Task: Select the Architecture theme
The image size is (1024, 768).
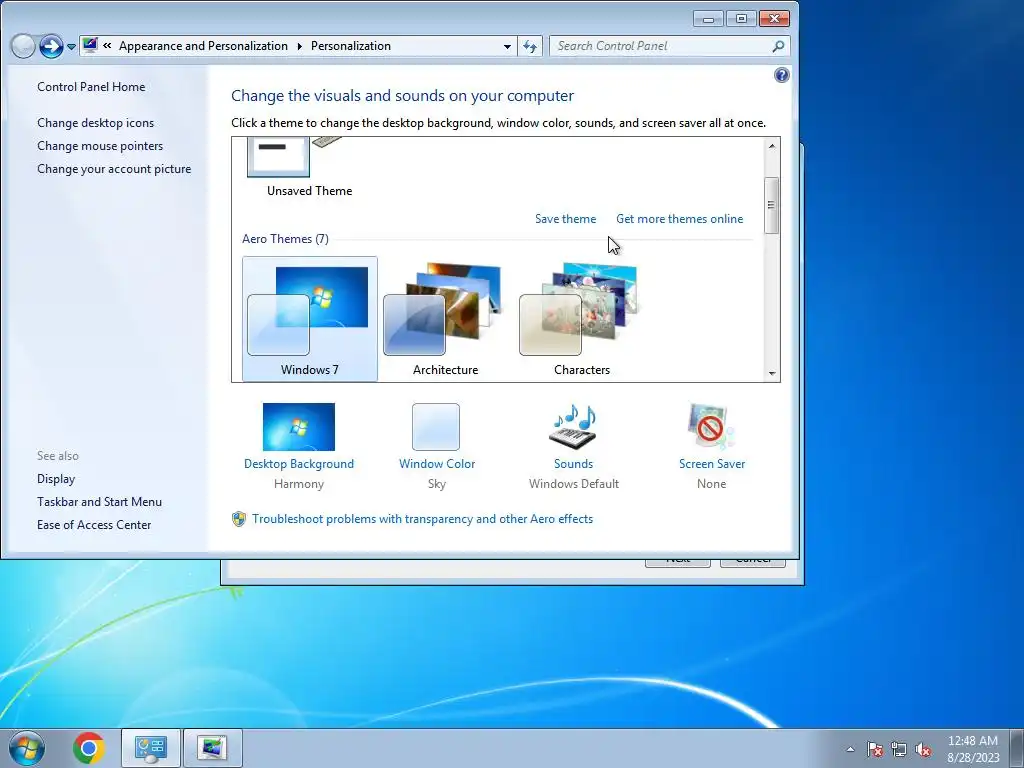Action: (445, 319)
